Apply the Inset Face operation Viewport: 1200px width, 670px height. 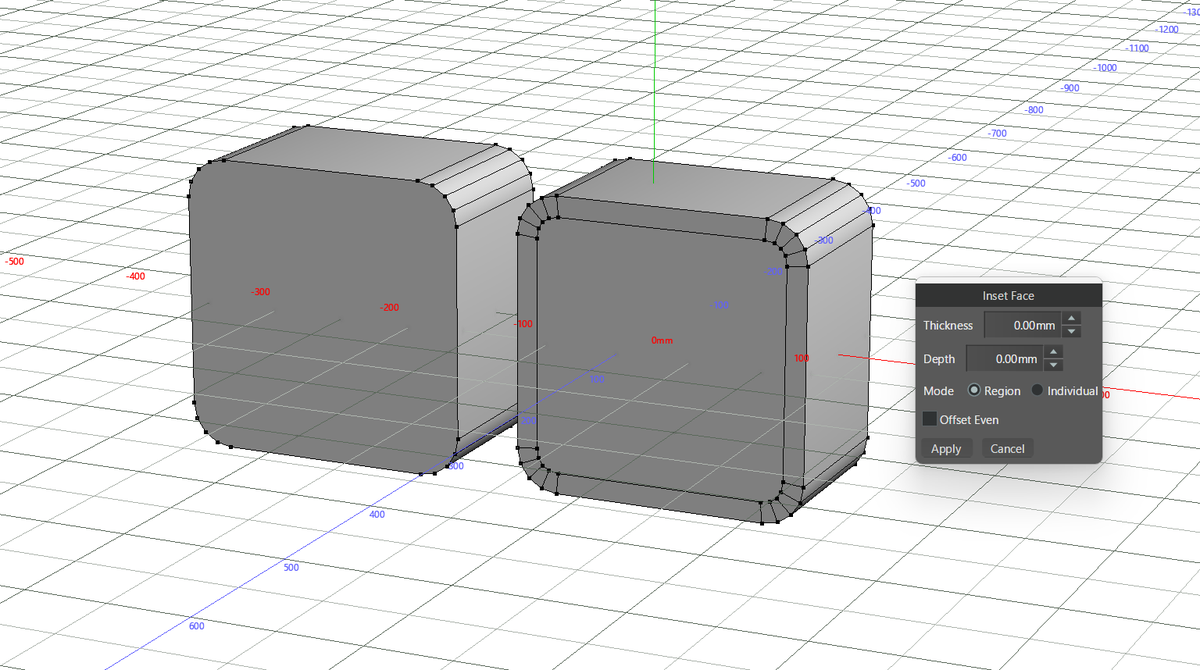pos(946,449)
